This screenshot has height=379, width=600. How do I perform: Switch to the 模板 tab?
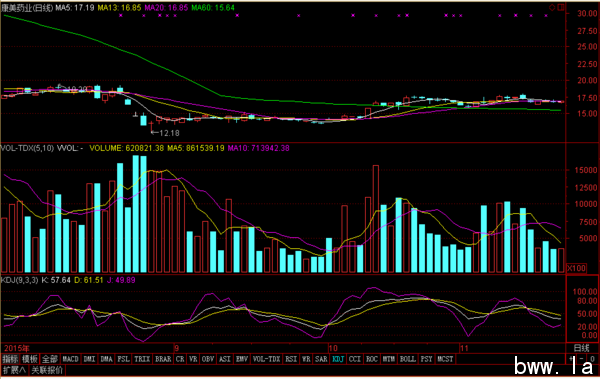click(x=29, y=359)
